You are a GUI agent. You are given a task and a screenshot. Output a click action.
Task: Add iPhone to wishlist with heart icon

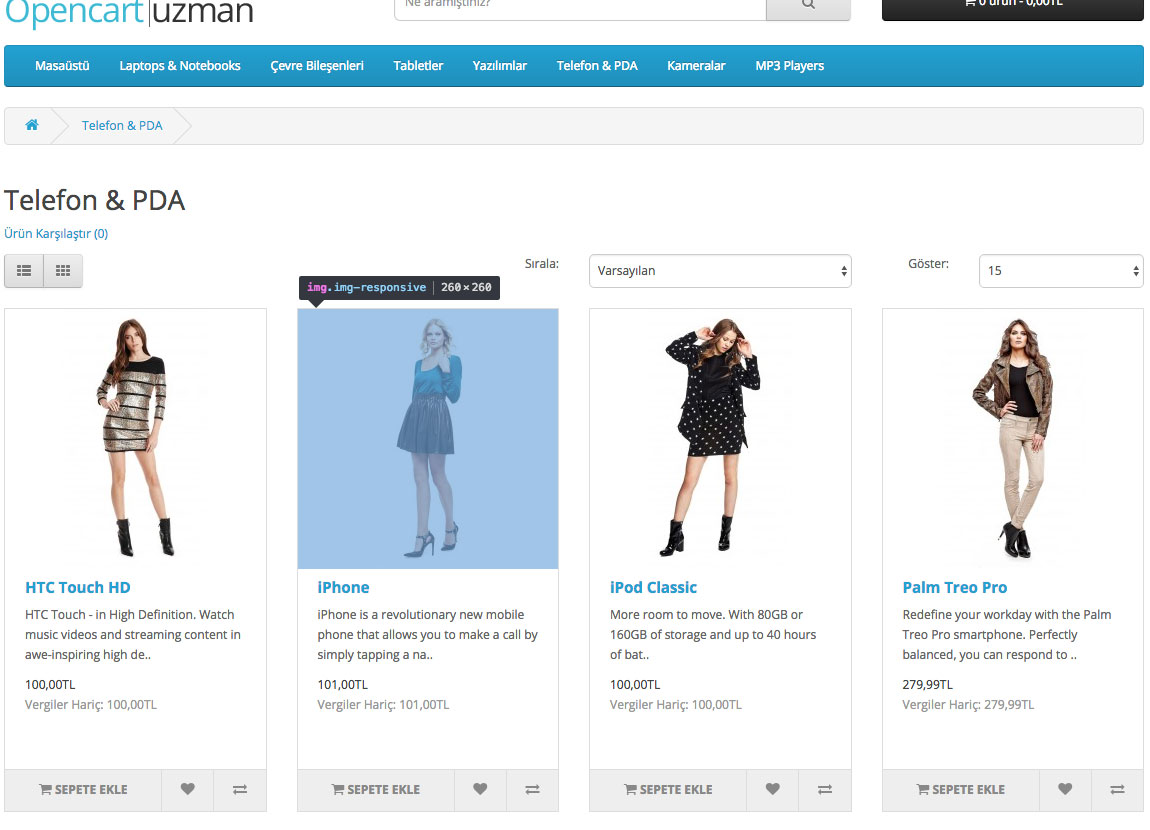coord(480,789)
